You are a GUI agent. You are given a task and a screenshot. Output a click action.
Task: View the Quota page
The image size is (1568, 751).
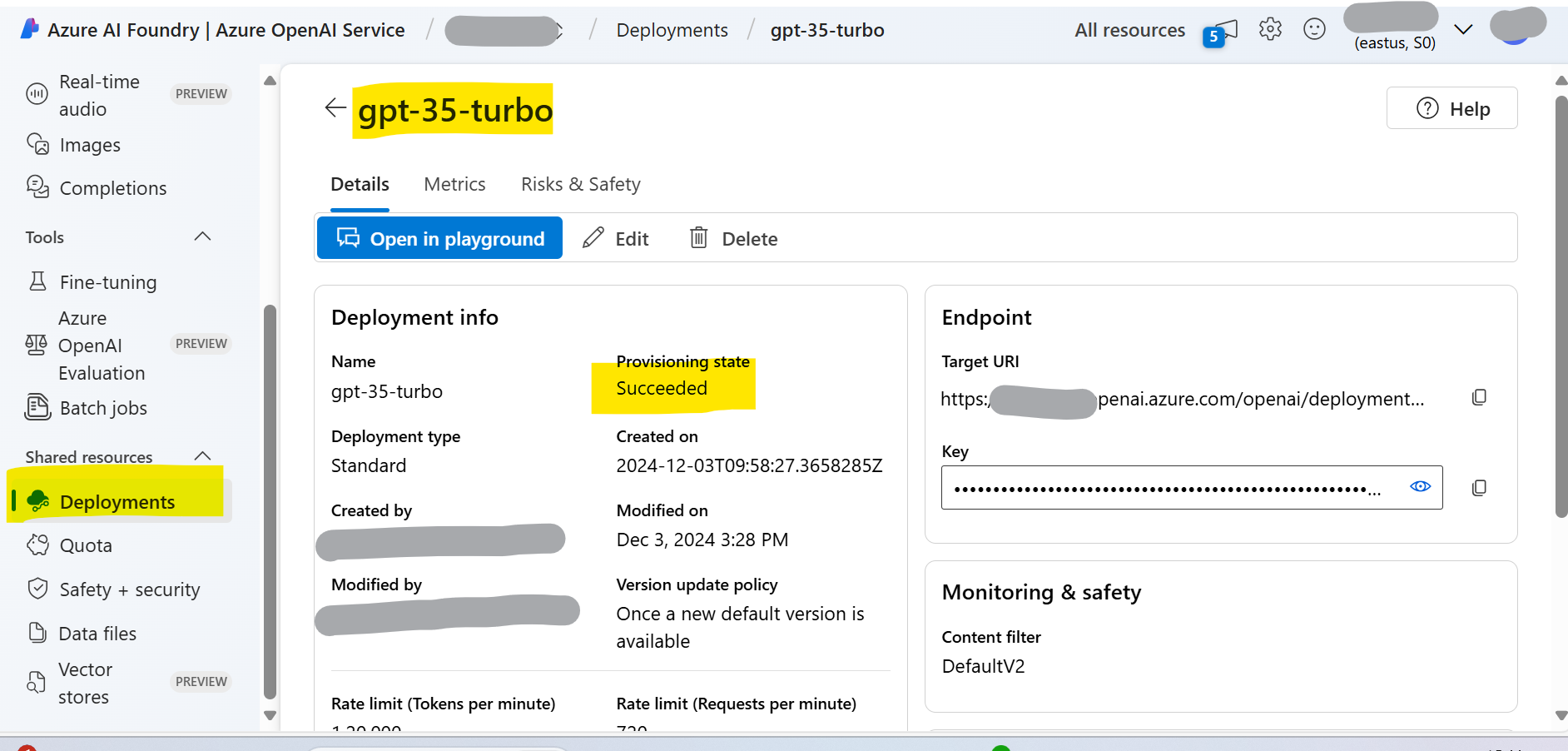click(86, 545)
